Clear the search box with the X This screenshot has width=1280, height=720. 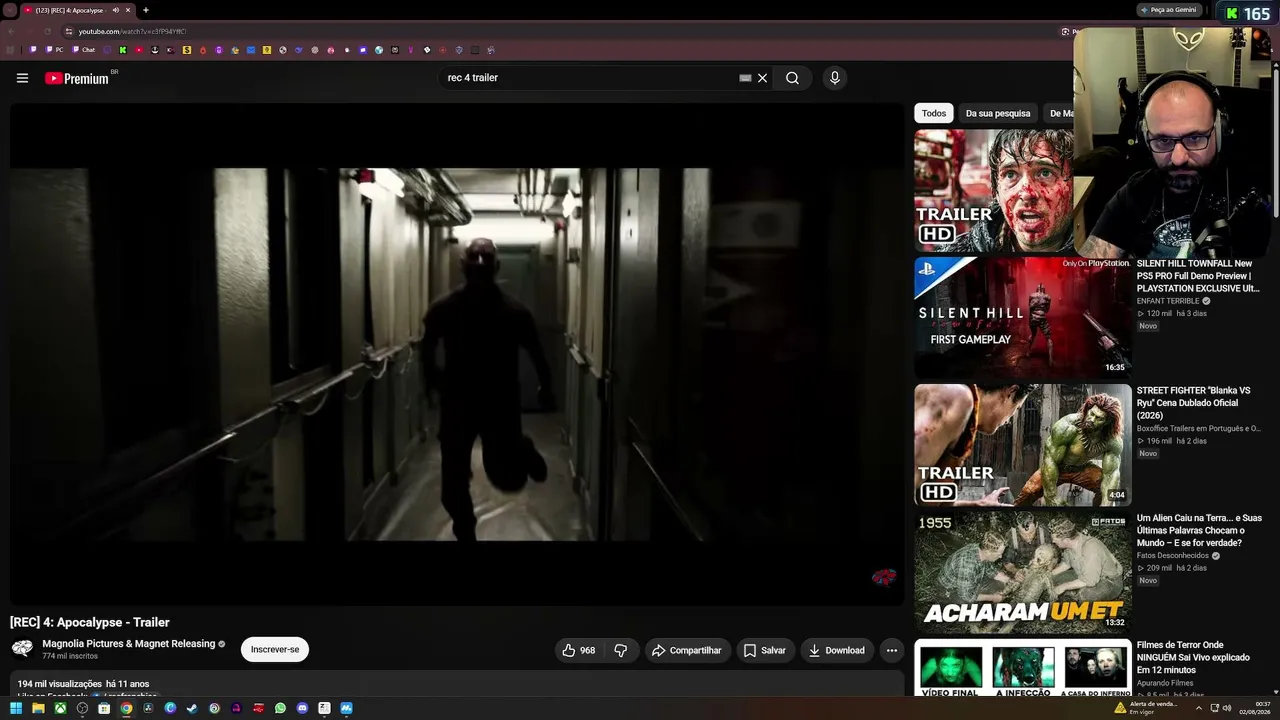tap(762, 78)
